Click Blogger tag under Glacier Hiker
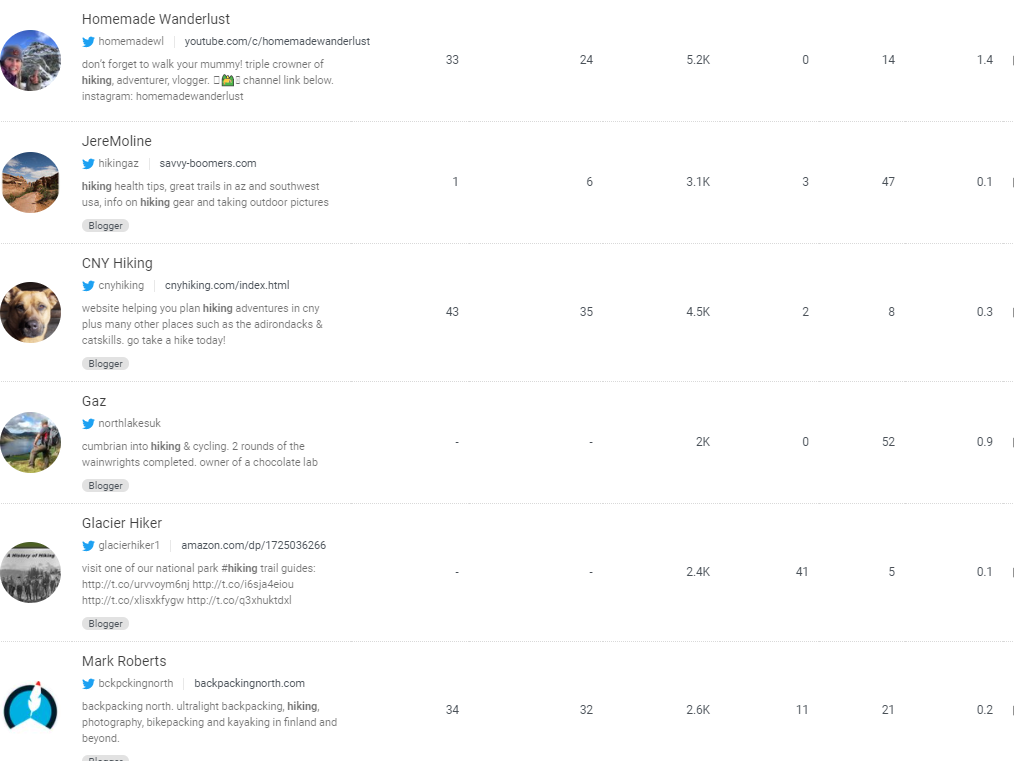 tap(105, 624)
